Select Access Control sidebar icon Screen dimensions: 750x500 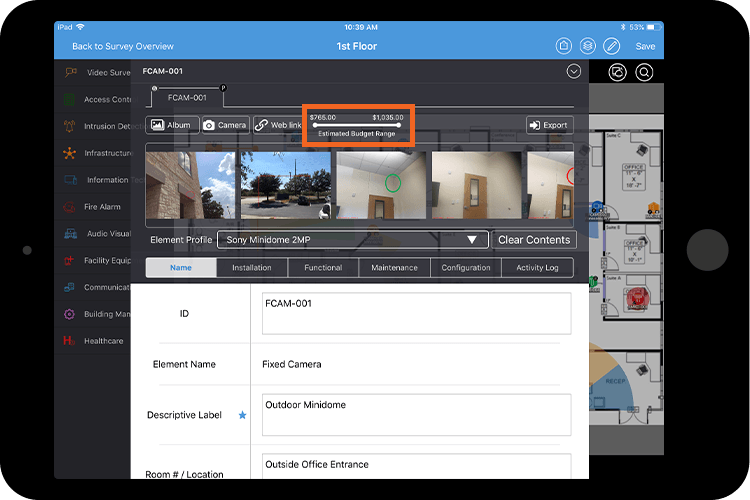pos(69,99)
